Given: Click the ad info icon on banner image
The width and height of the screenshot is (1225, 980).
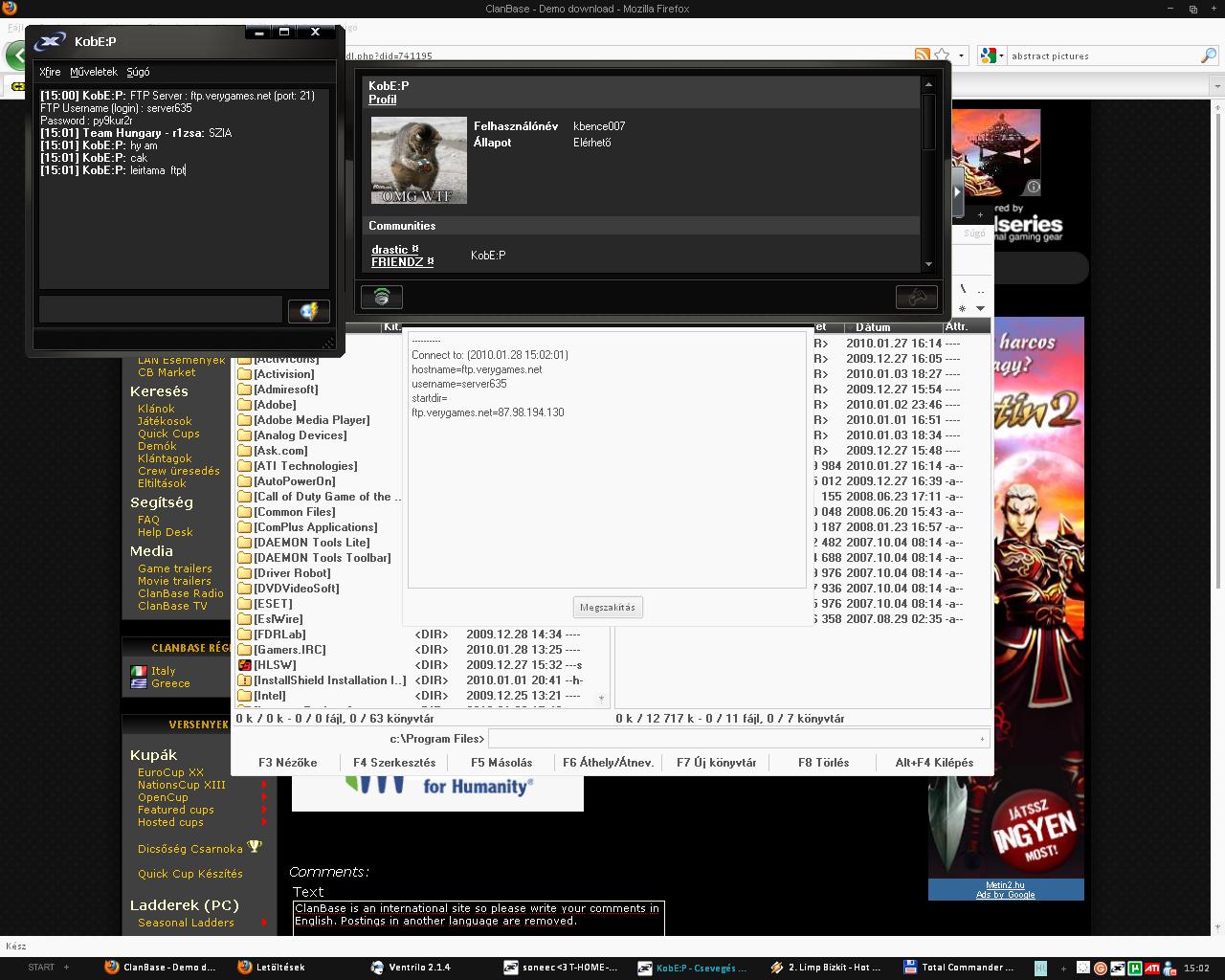Looking at the screenshot, I should [x=1034, y=187].
